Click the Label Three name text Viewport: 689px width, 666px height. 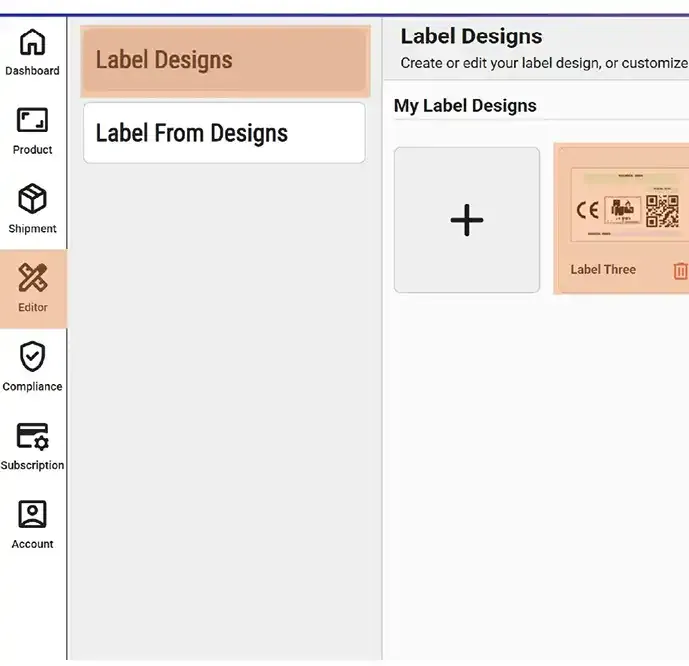(x=603, y=269)
